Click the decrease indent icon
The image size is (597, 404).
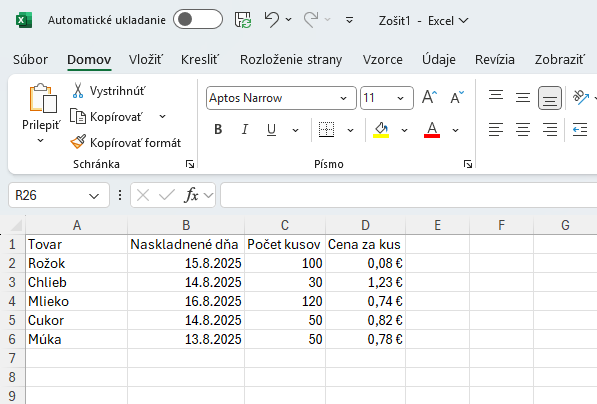[580, 130]
